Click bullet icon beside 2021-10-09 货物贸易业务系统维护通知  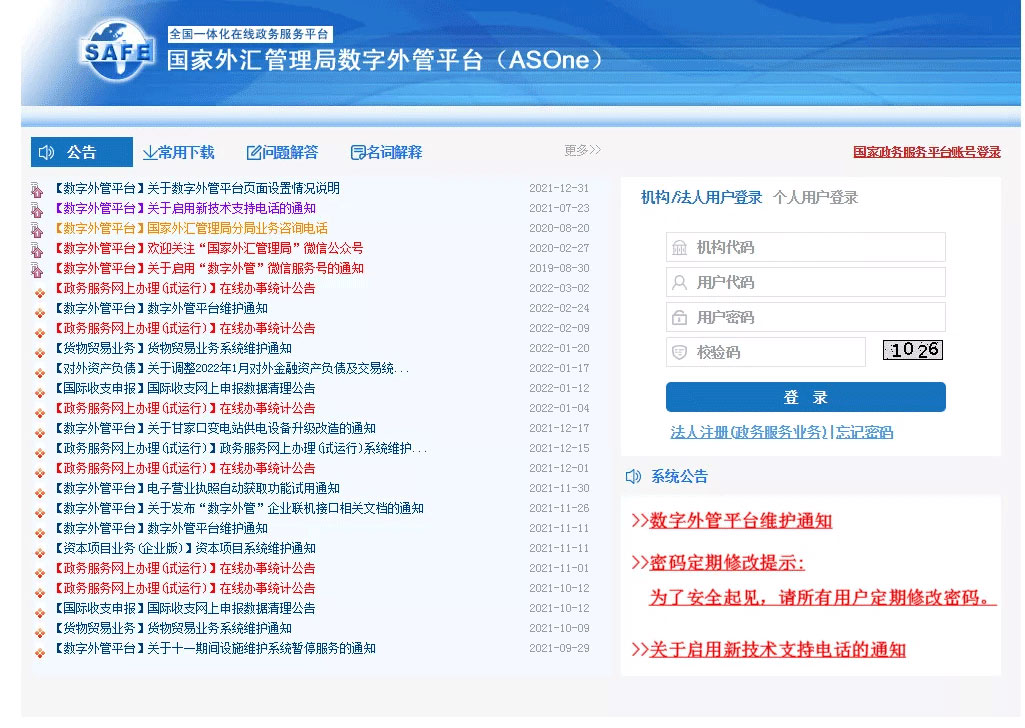pos(40,633)
